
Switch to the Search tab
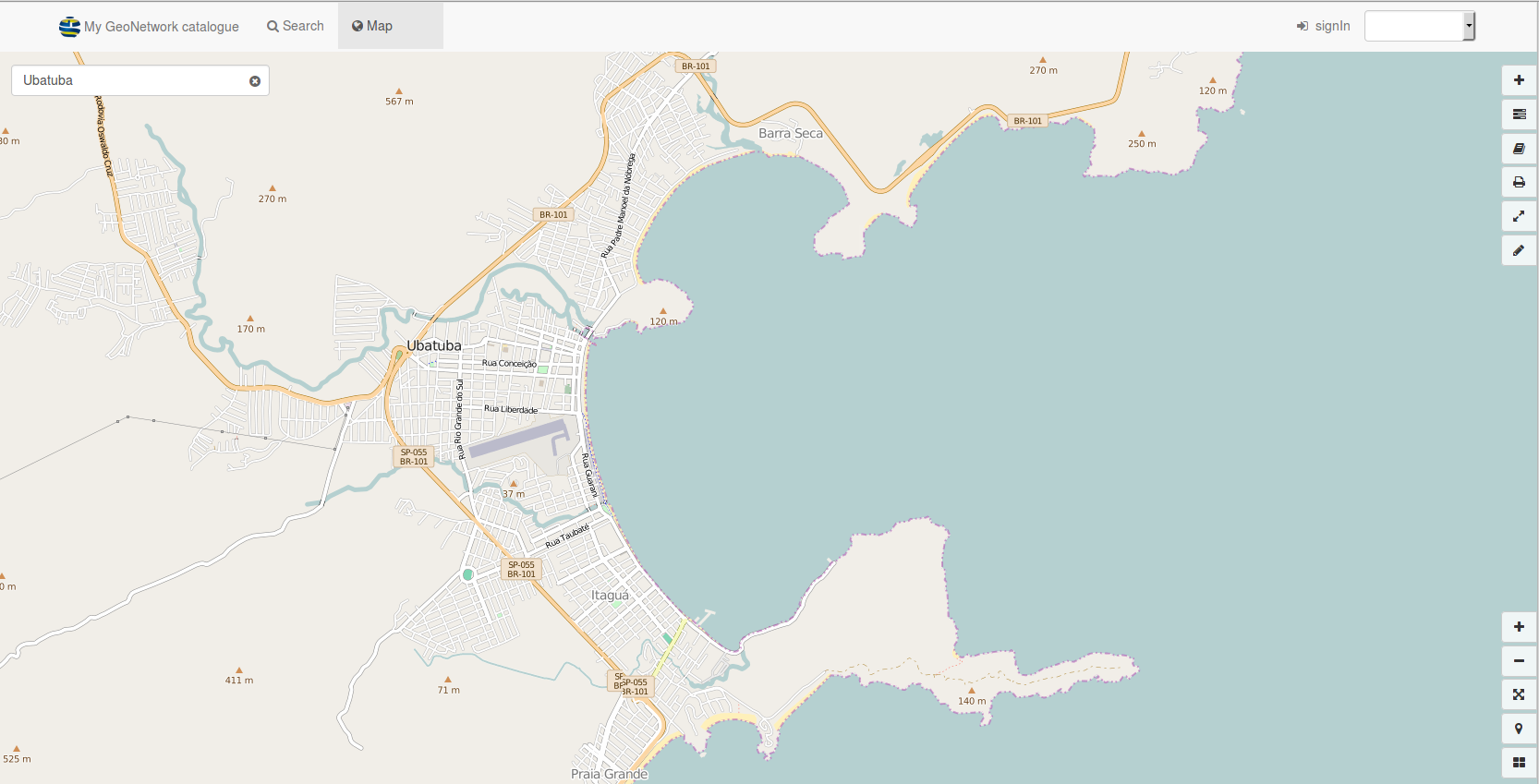[296, 26]
